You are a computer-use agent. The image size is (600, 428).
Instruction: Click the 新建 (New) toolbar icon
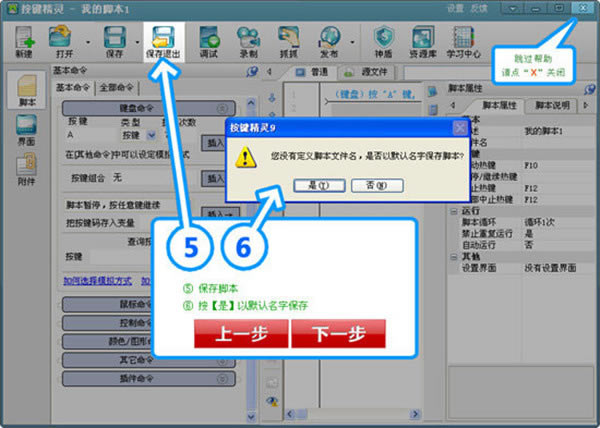[24, 42]
